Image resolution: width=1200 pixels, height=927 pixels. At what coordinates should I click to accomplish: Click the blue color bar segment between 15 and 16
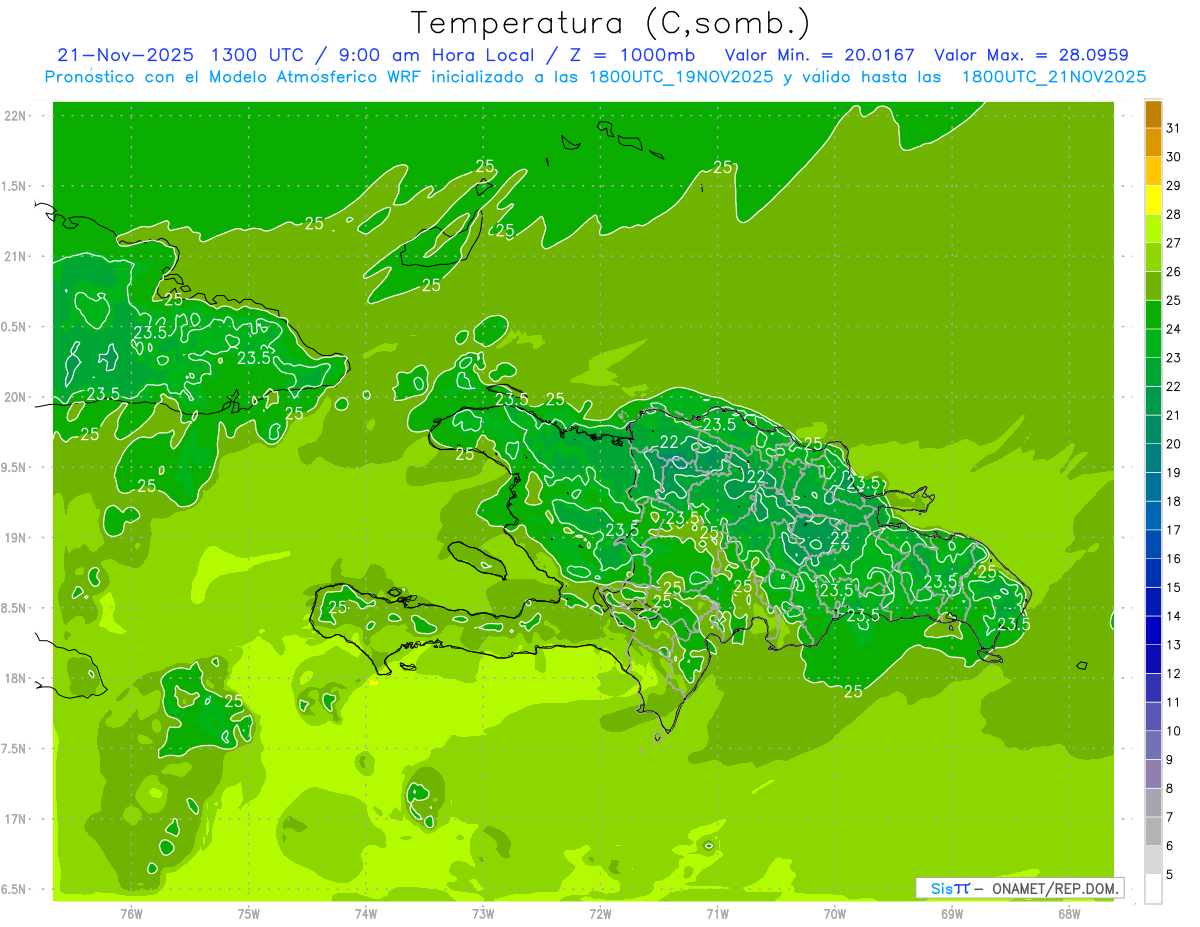1153,573
